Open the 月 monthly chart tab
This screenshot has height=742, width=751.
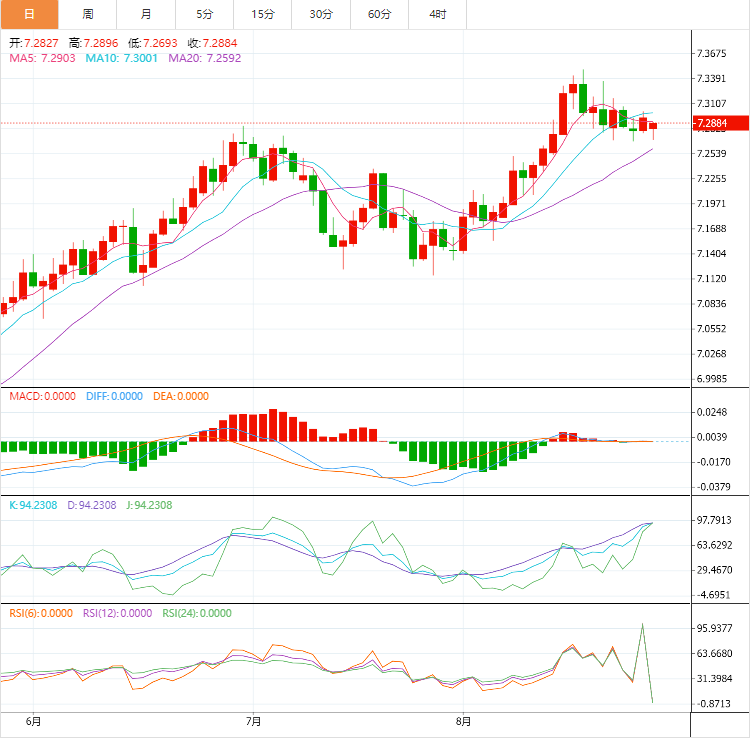click(147, 14)
